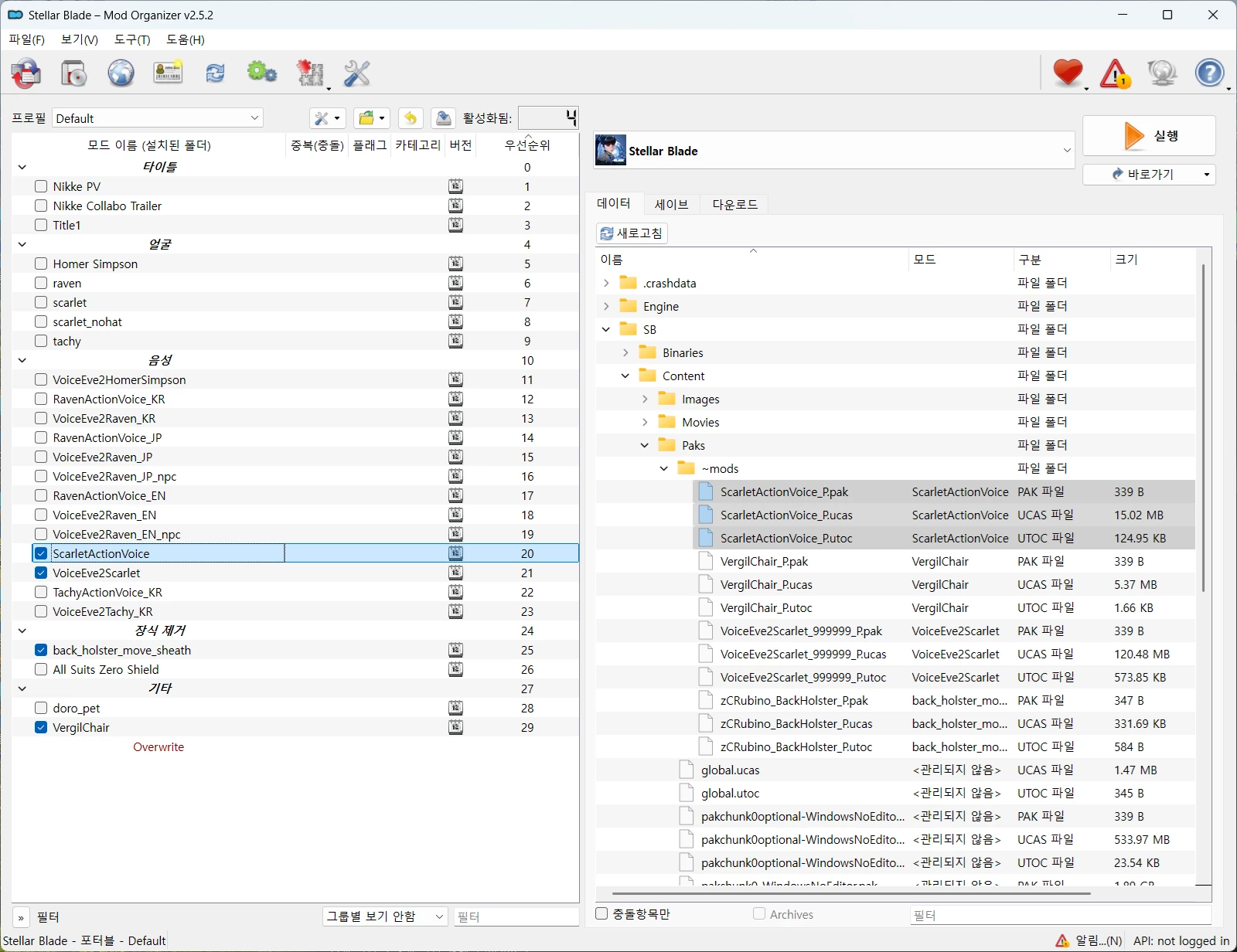Disable the ScarletActionVoice mod checkbox

pos(41,553)
